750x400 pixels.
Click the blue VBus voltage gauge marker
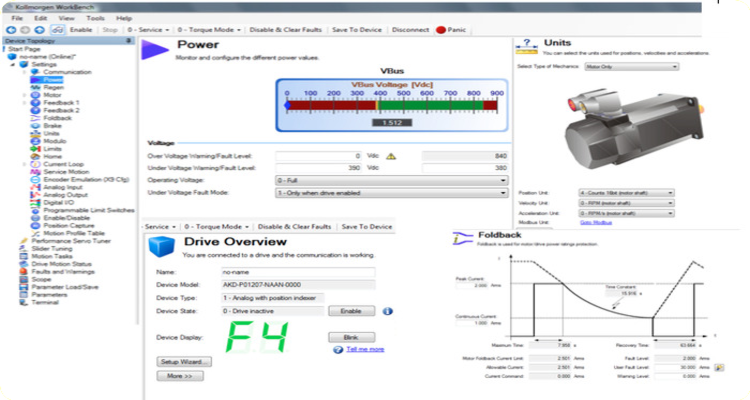click(x=287, y=105)
